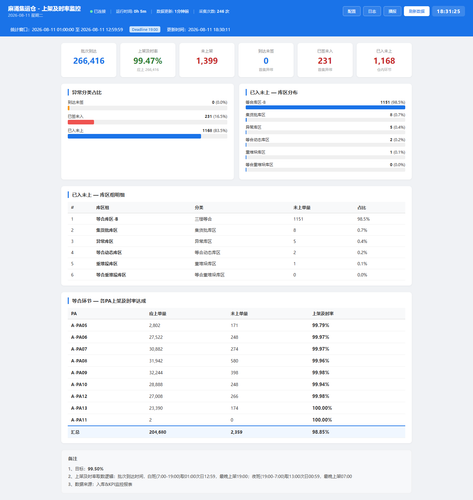This screenshot has height=500, width=473.
Task: Click the 1151 cell in detail table
Action: coord(298,219)
